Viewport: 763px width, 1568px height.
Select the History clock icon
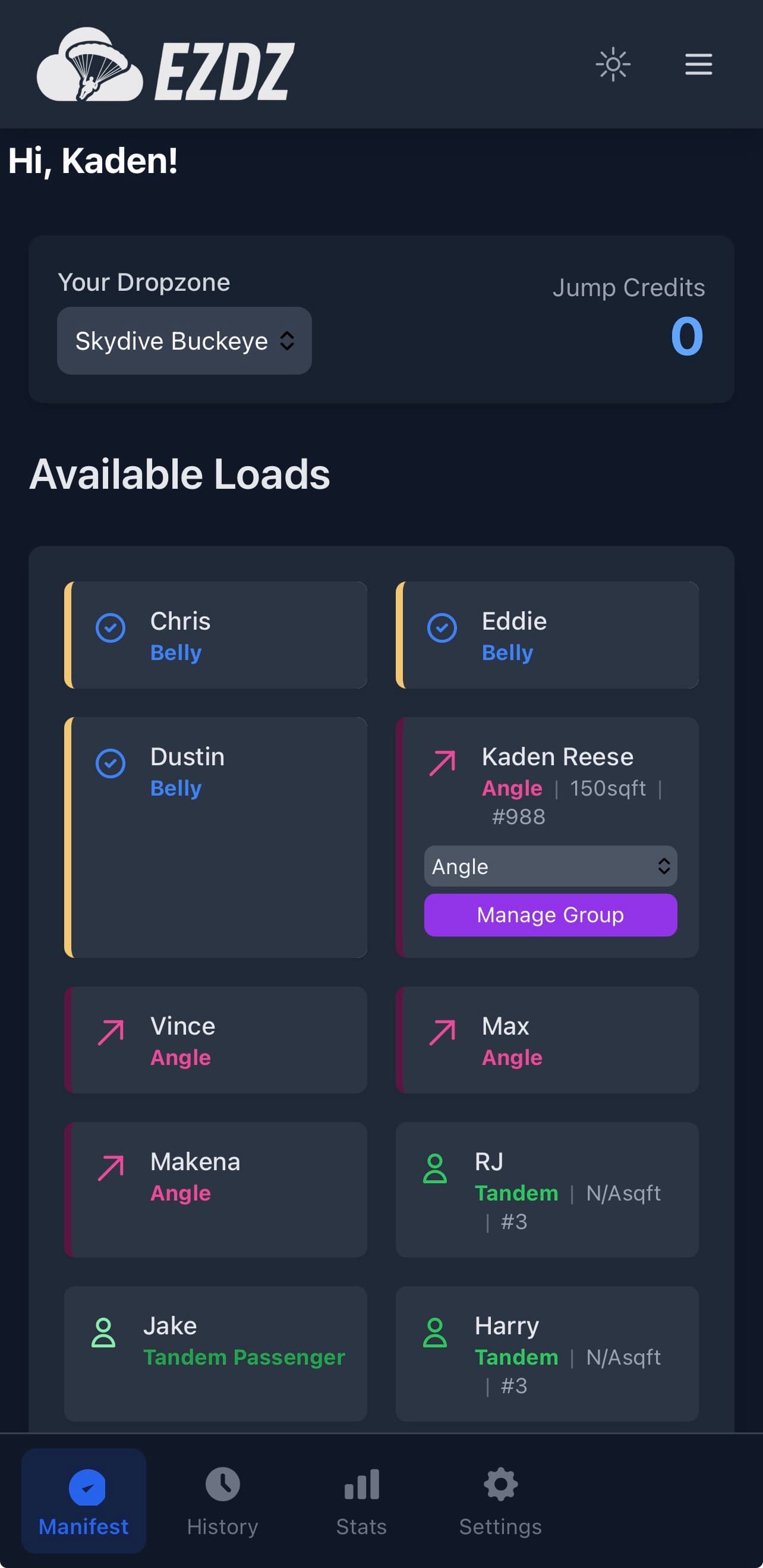[222, 1486]
